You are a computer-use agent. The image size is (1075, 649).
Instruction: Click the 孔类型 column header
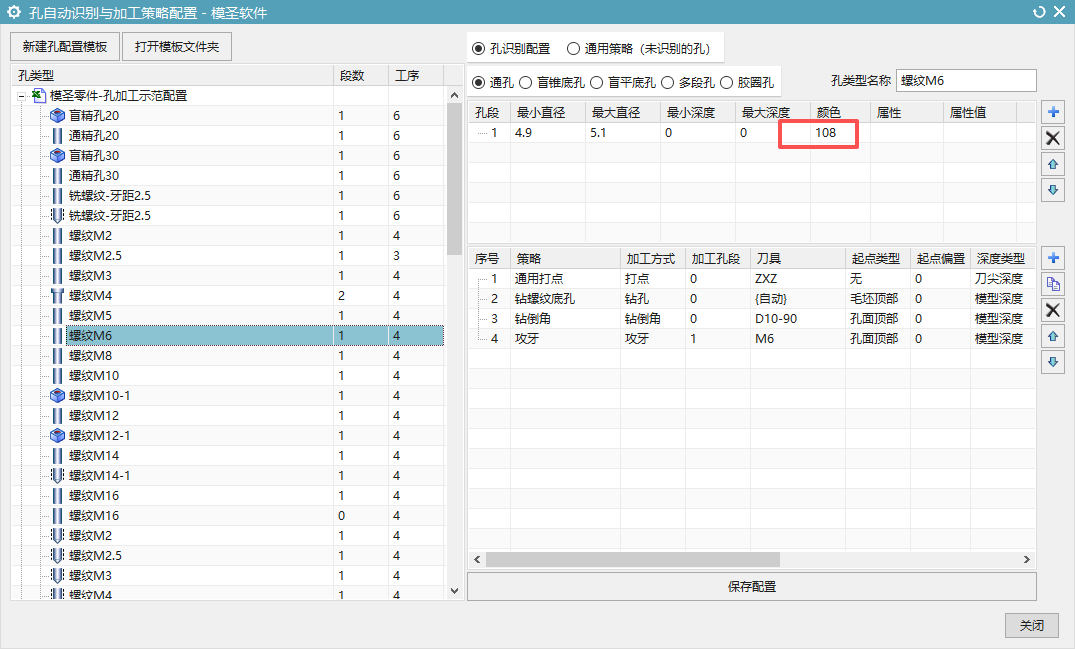pyautogui.click(x=172, y=75)
